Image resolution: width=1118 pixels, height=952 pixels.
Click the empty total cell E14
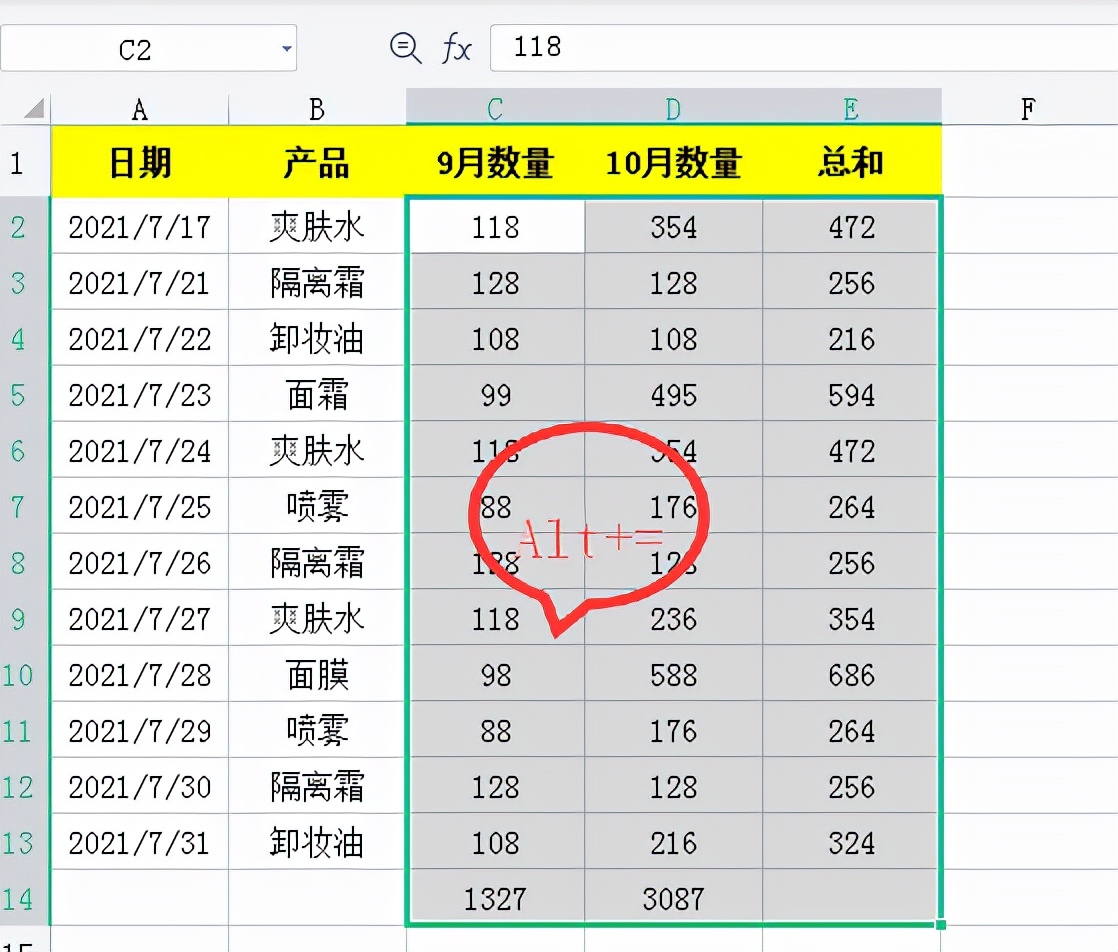pyautogui.click(x=851, y=897)
